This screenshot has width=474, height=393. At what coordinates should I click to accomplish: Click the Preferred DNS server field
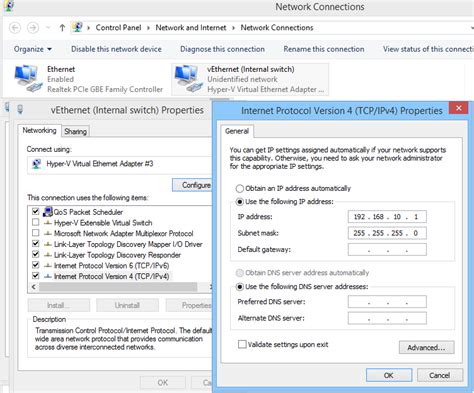coord(387,302)
